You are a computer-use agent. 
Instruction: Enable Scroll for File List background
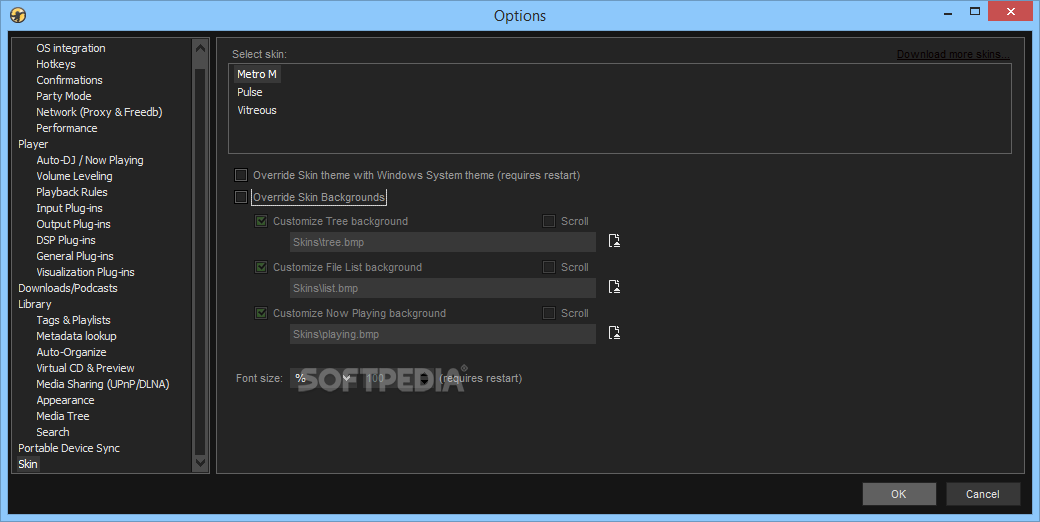549,267
